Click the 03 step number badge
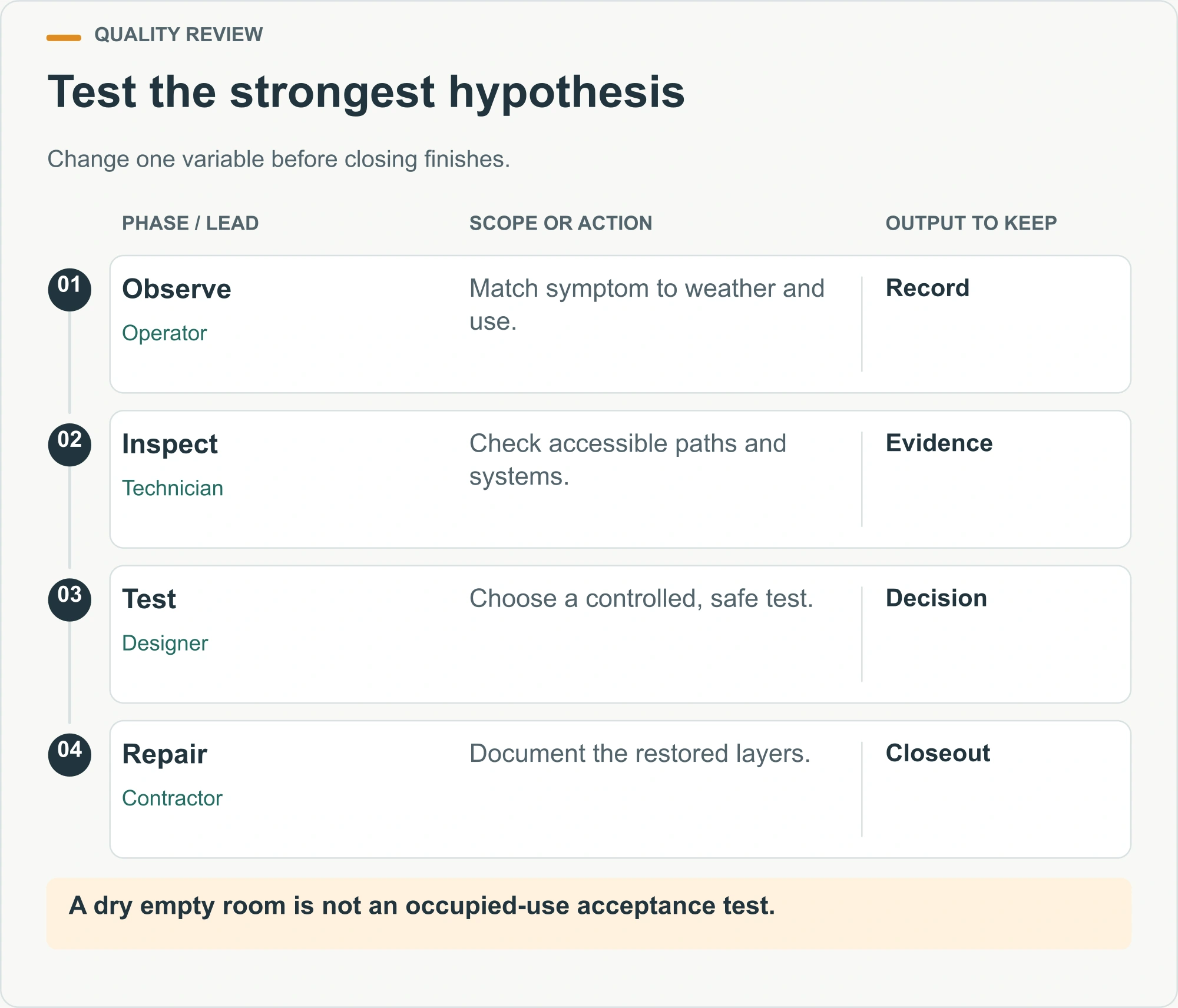Screen dimensions: 1178x1008 tap(70, 599)
